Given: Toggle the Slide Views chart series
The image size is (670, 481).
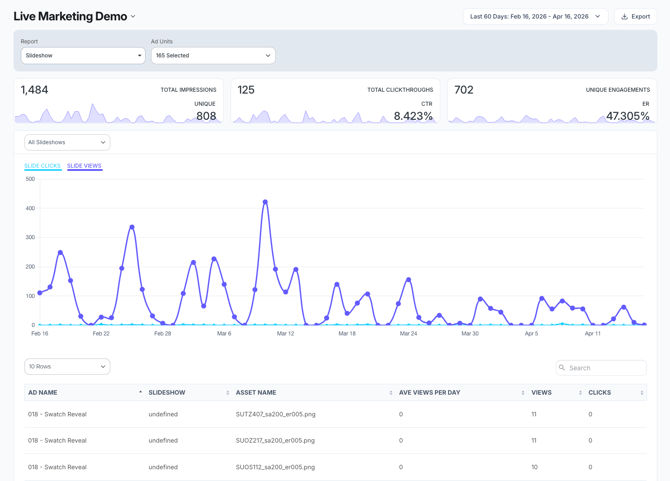Looking at the screenshot, I should coord(84,166).
